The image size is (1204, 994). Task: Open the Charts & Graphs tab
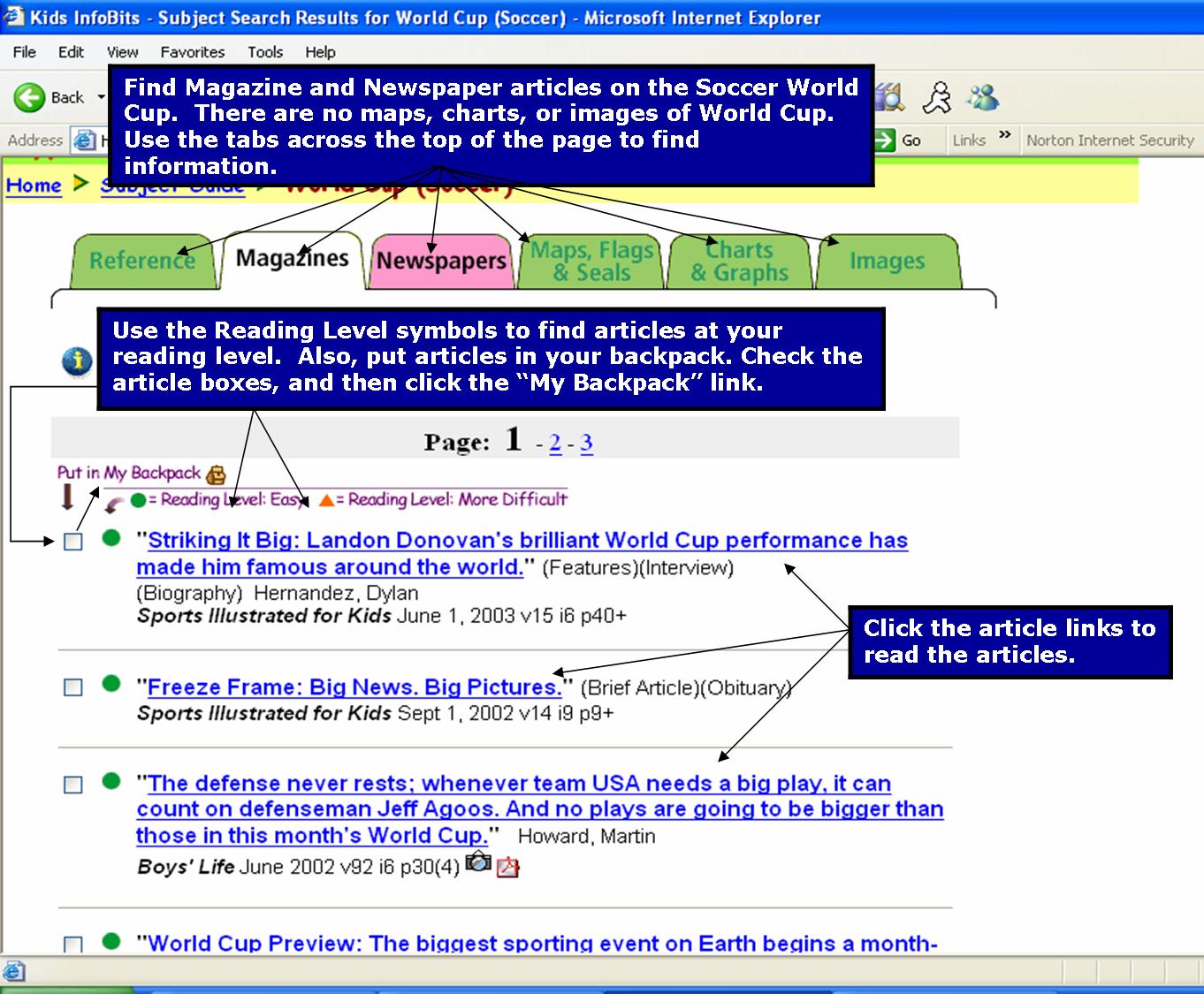[739, 261]
